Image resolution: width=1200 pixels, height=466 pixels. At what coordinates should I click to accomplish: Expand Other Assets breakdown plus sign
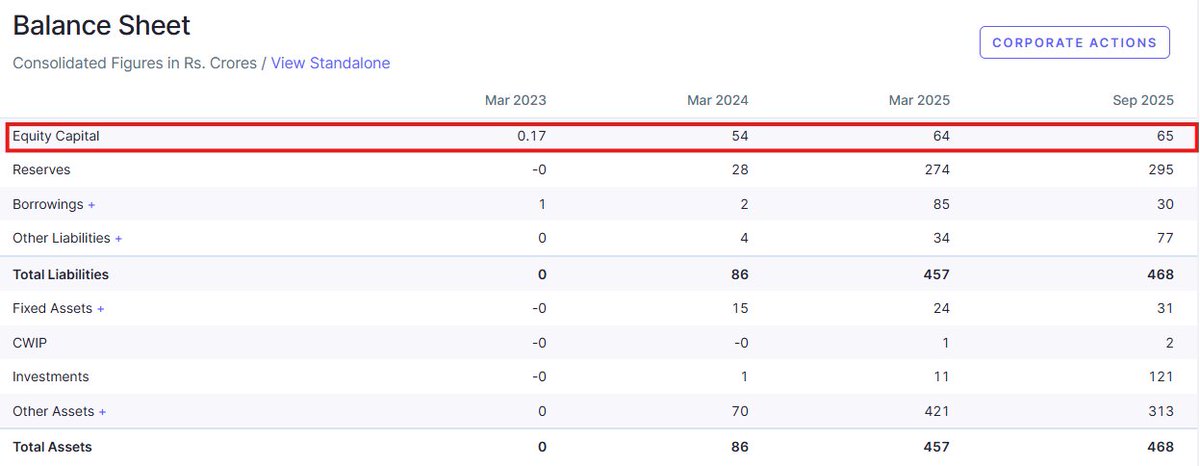click(103, 411)
